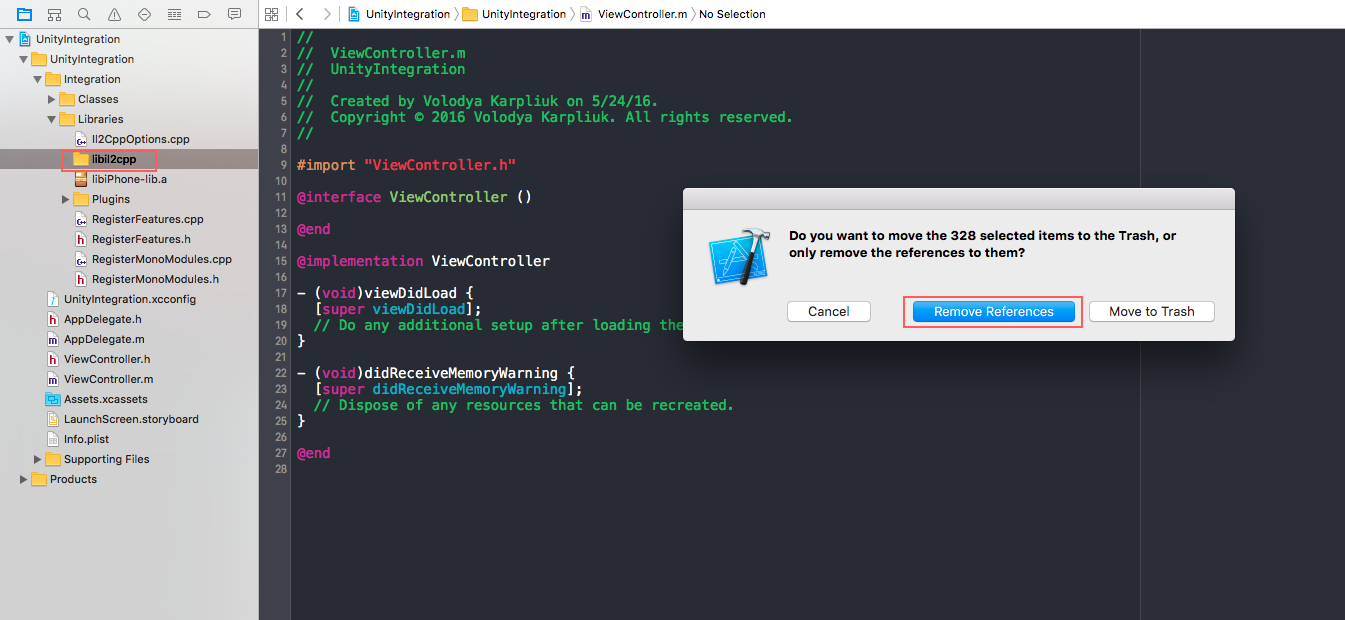Open the Report navigator speech bubble icon
This screenshot has height=620, width=1345.
click(235, 14)
